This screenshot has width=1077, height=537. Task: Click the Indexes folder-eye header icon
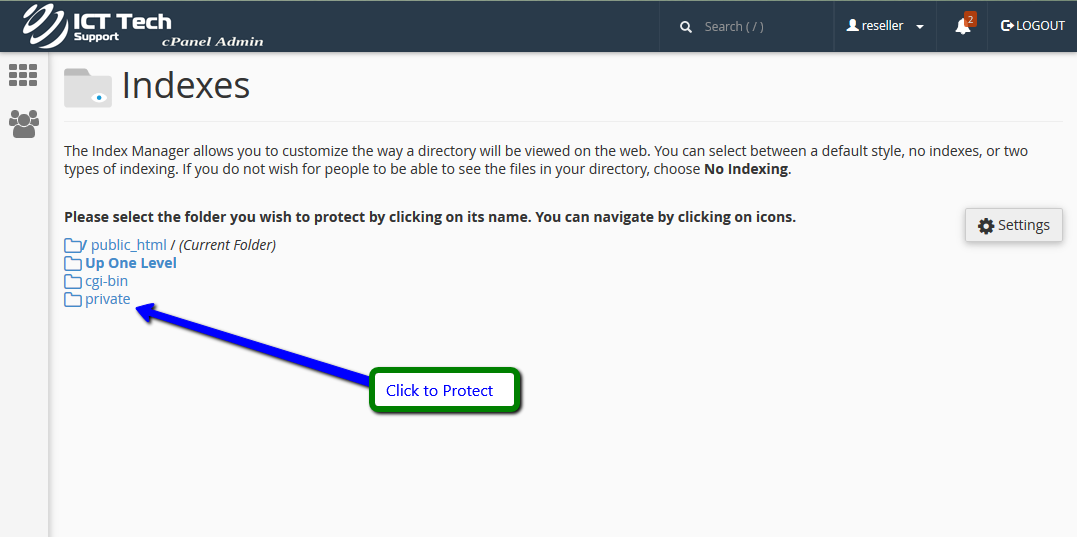coord(88,88)
